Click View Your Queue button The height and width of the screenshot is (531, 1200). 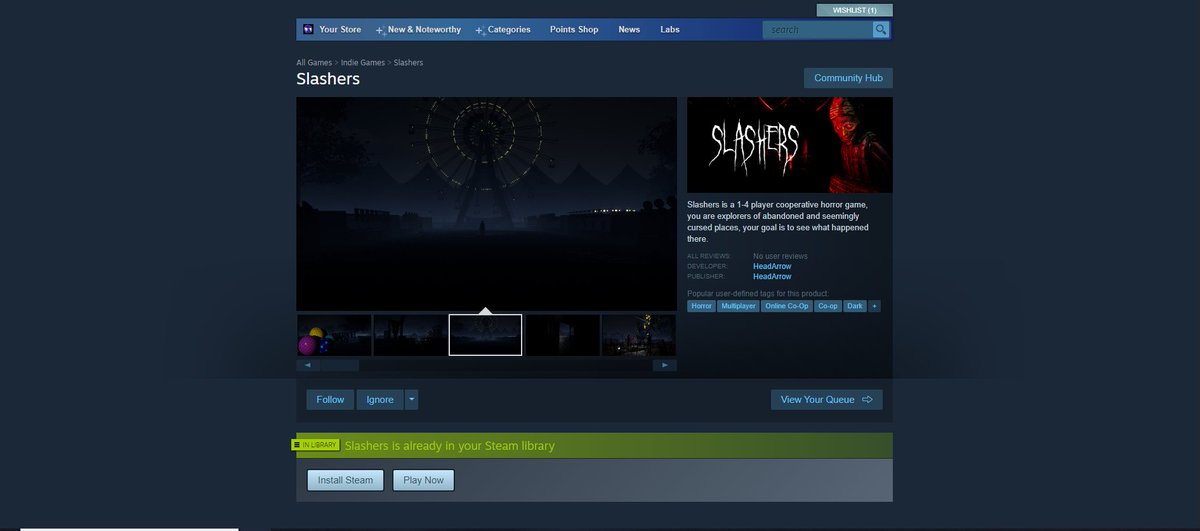tap(826, 400)
